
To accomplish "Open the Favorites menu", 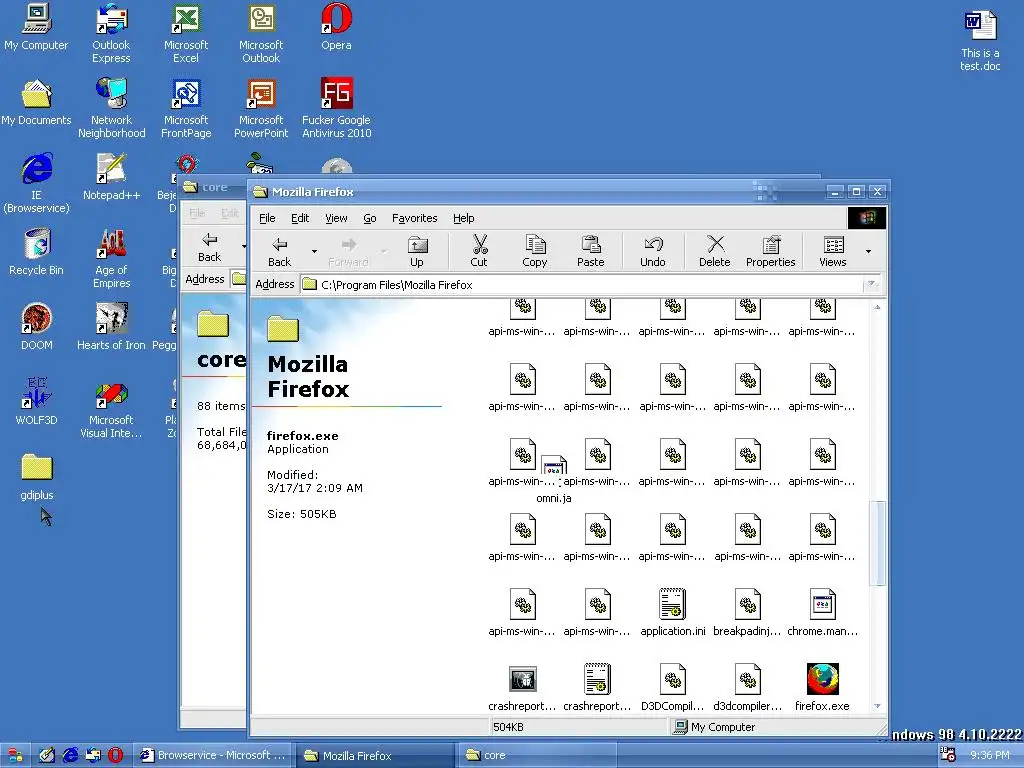I will 415,218.
